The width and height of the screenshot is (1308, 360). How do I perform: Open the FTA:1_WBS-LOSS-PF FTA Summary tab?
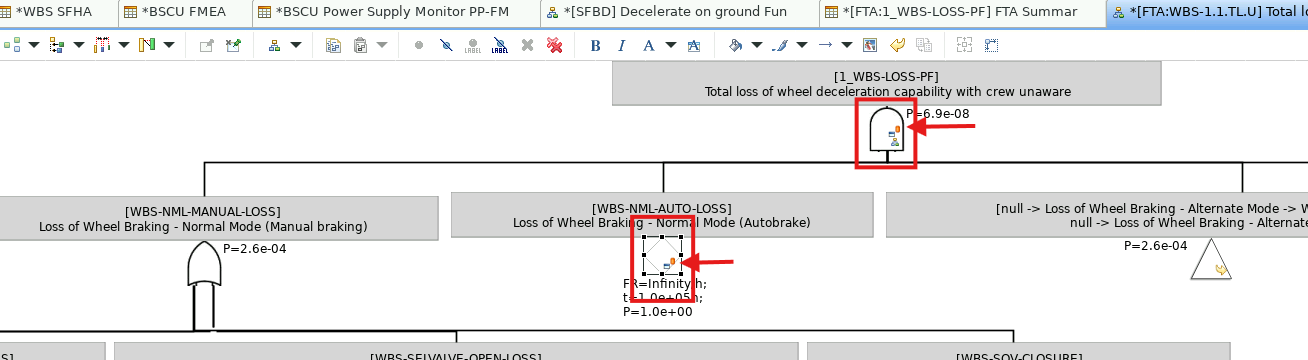962,12
